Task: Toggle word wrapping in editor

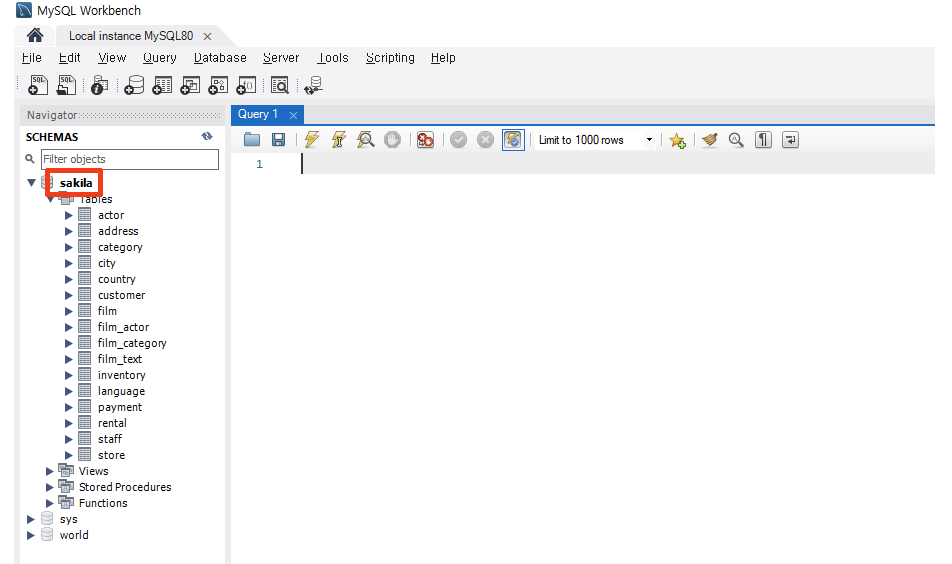Action: [x=790, y=140]
